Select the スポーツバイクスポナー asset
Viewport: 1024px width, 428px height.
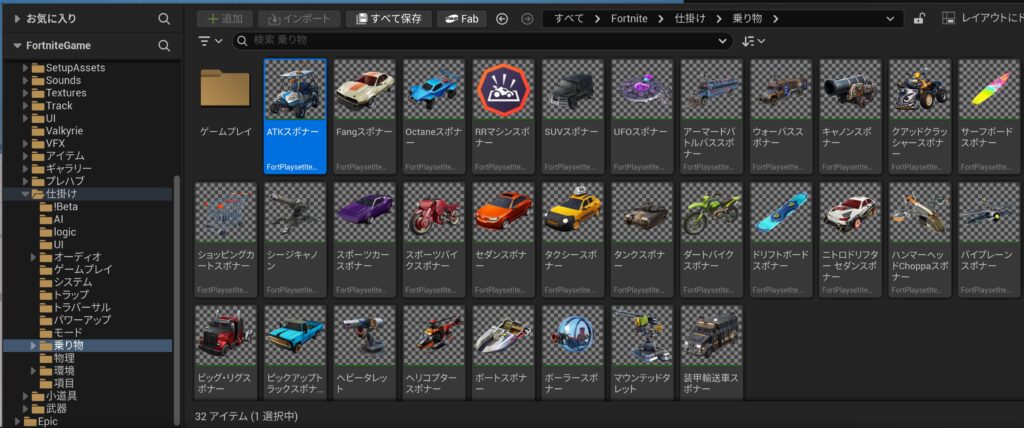pos(434,240)
